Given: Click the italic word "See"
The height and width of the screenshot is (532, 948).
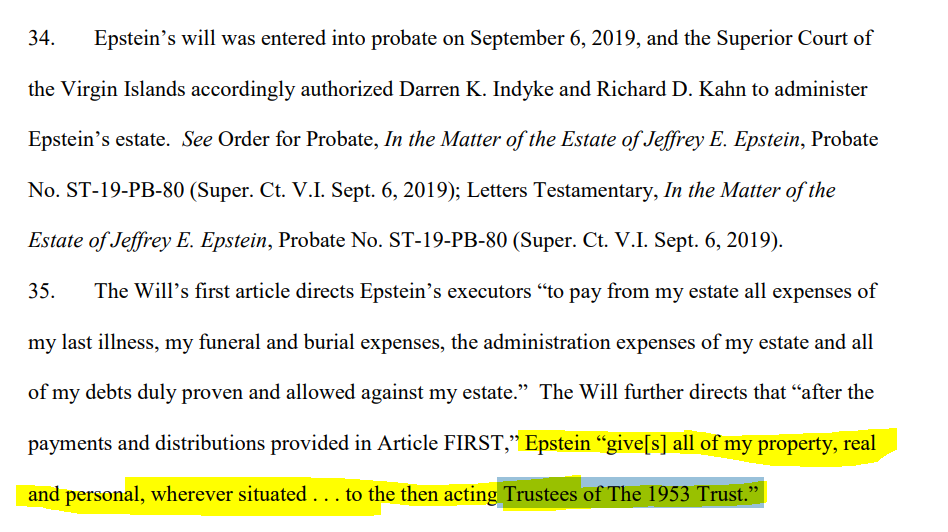Looking at the screenshot, I should click(197, 140).
